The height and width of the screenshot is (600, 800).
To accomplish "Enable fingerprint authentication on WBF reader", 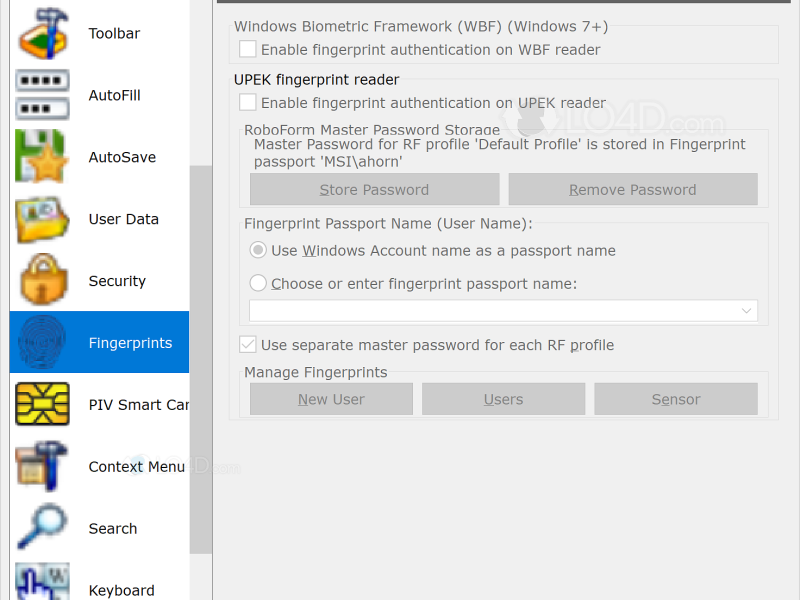I will click(248, 49).
